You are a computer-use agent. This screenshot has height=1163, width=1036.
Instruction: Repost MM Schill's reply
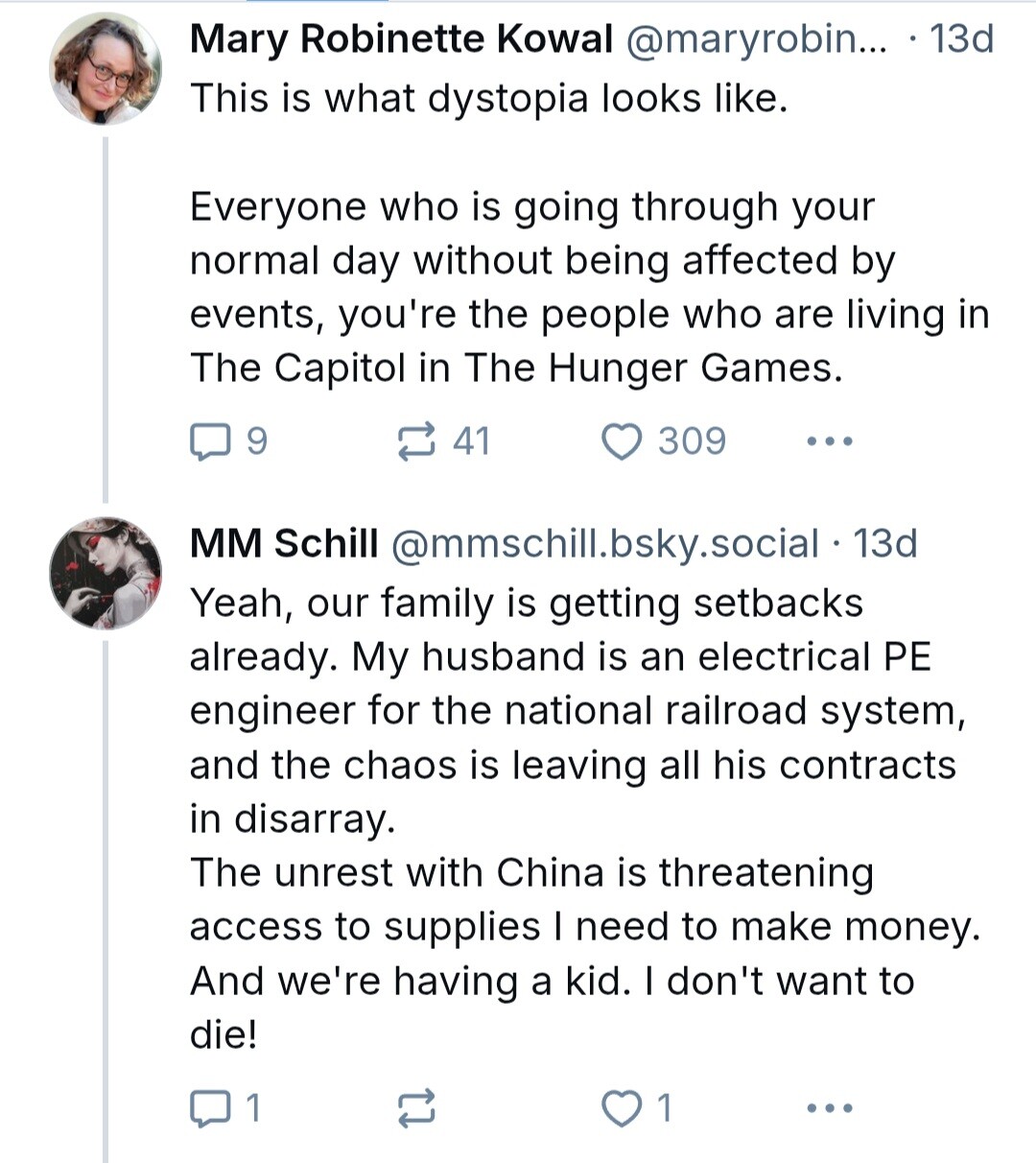pos(416,1108)
